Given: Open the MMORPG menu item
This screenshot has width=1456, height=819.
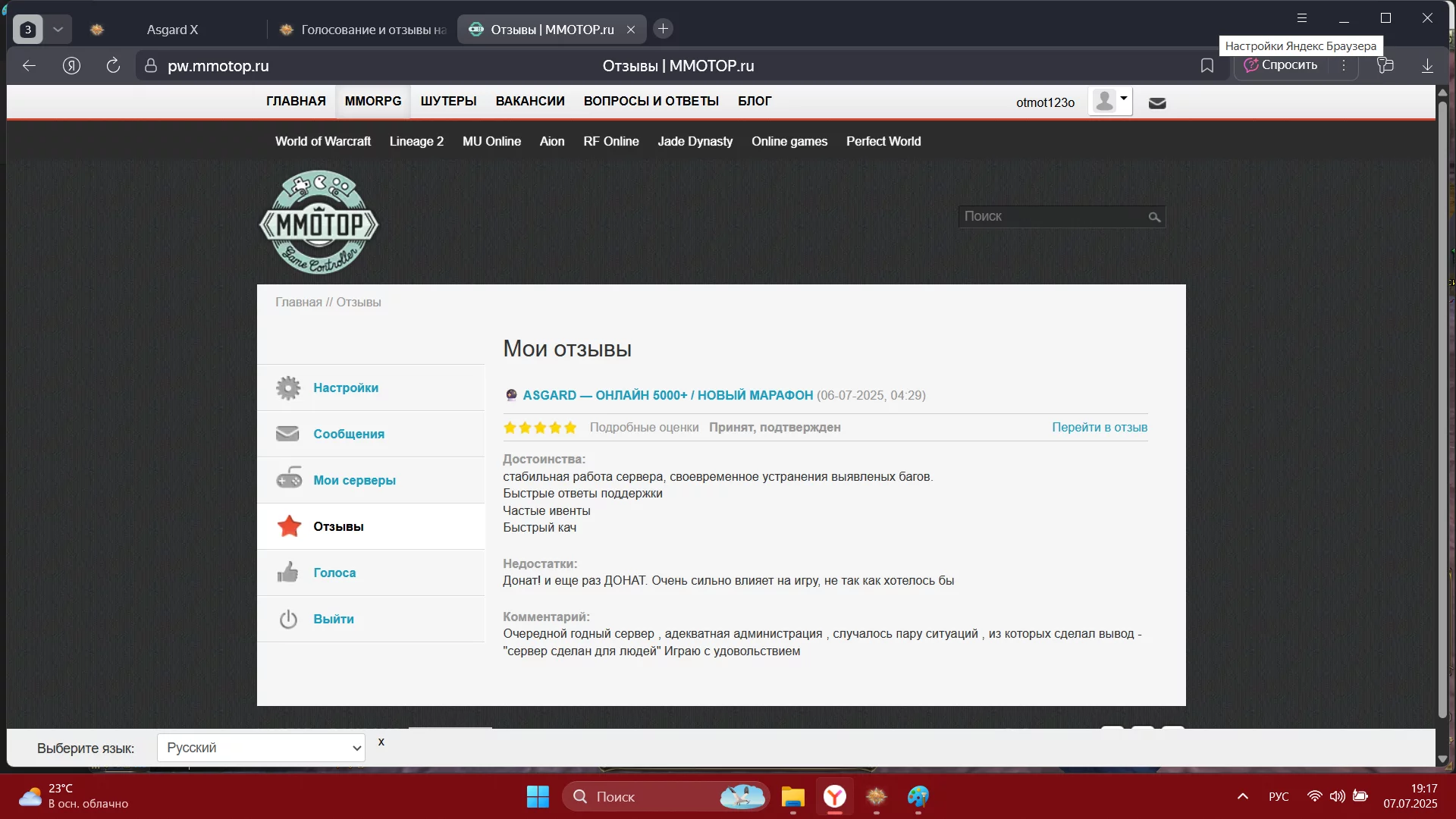Looking at the screenshot, I should tap(373, 102).
